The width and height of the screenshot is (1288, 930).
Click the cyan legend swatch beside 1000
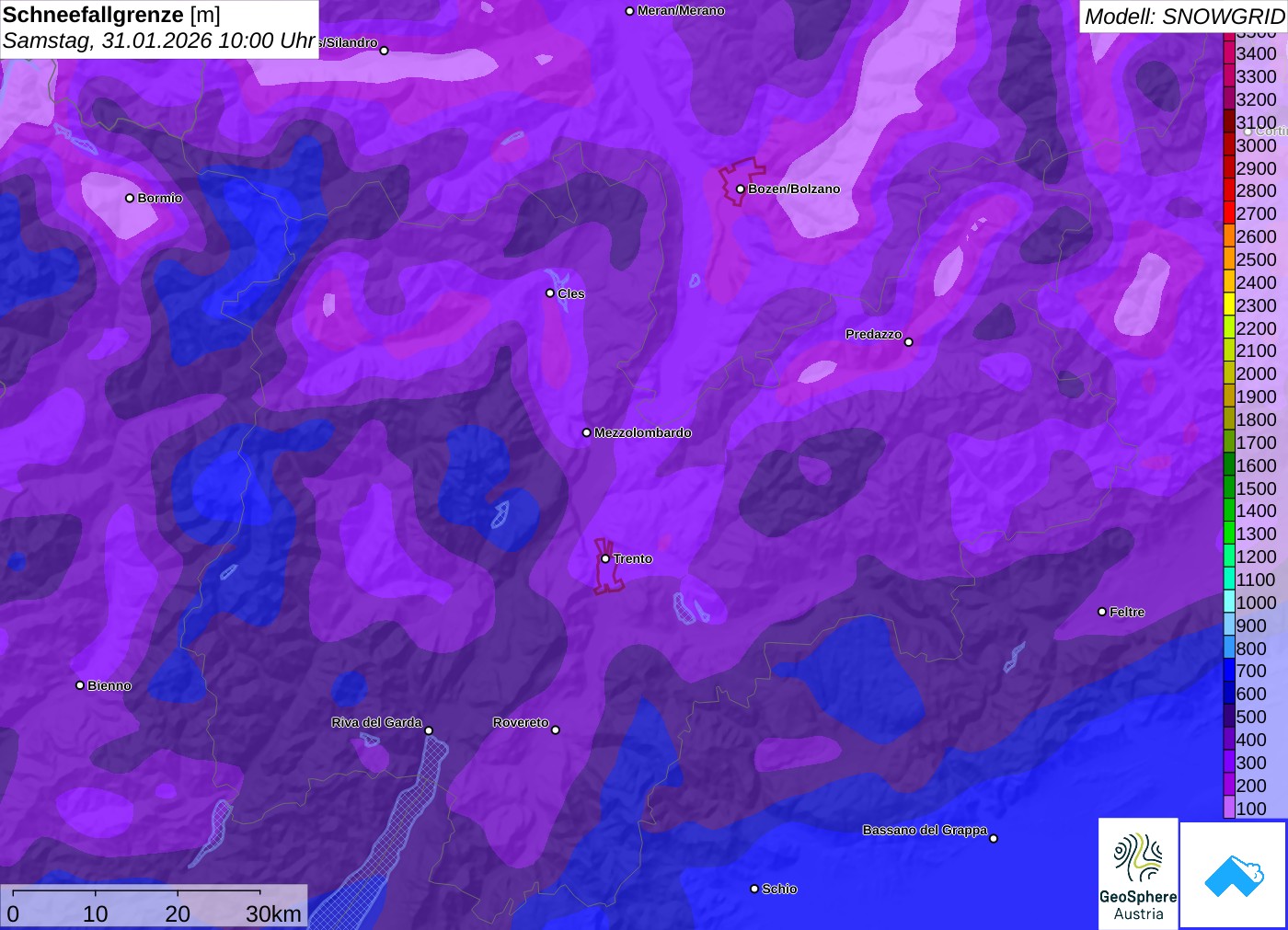coord(1229,603)
